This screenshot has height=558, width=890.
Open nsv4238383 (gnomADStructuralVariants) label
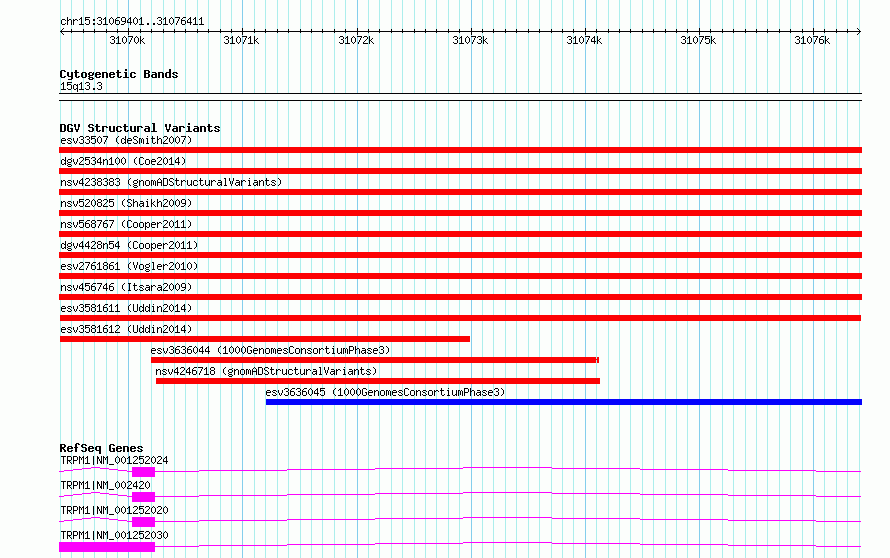click(171, 182)
